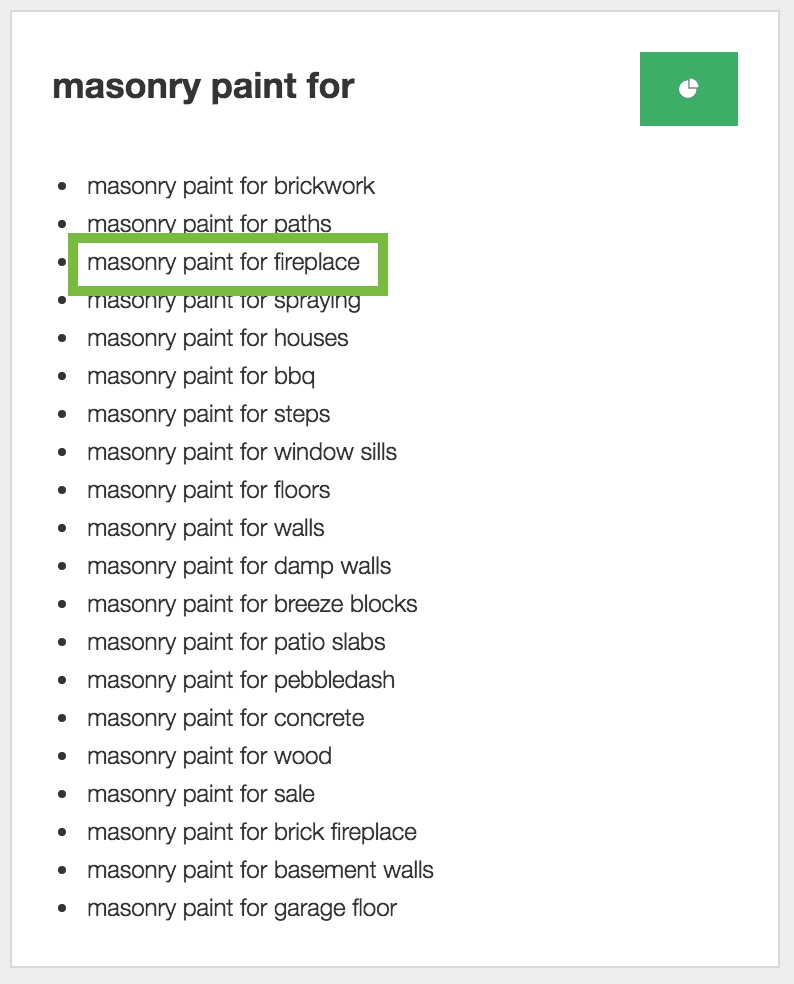Select 'masonry paint for patio slabs'
This screenshot has width=794, height=984.
[x=236, y=642]
